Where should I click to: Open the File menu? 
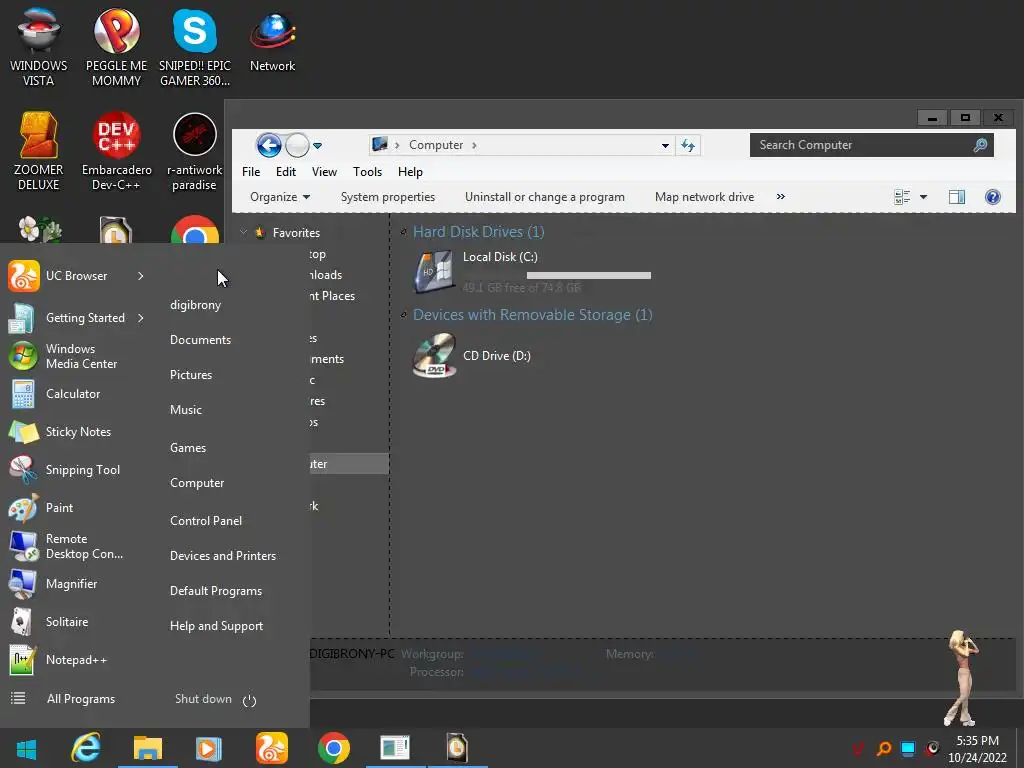251,172
